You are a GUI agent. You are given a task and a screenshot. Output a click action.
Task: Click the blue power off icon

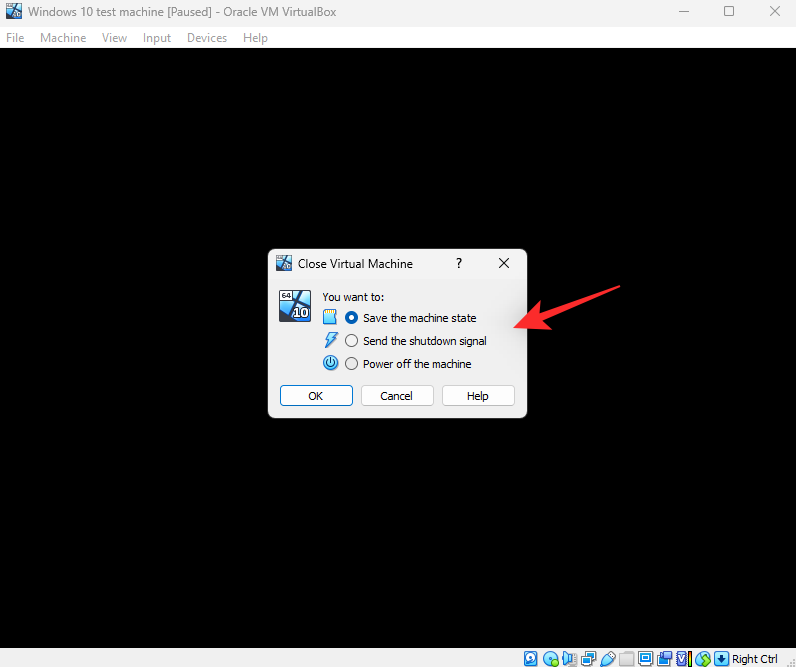click(x=330, y=363)
